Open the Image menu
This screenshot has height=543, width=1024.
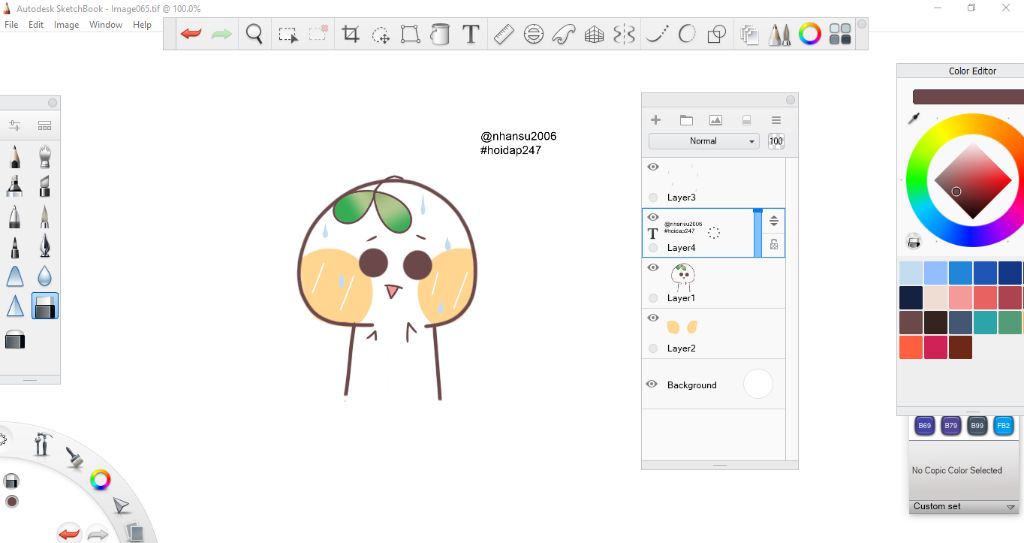[x=66, y=25]
